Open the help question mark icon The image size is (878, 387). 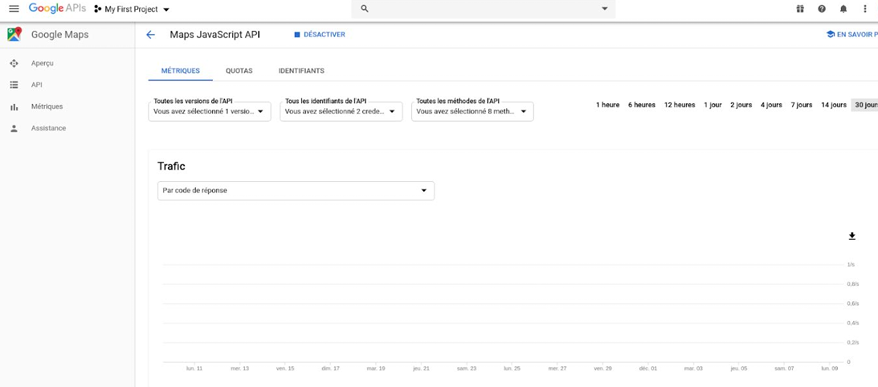tap(821, 9)
